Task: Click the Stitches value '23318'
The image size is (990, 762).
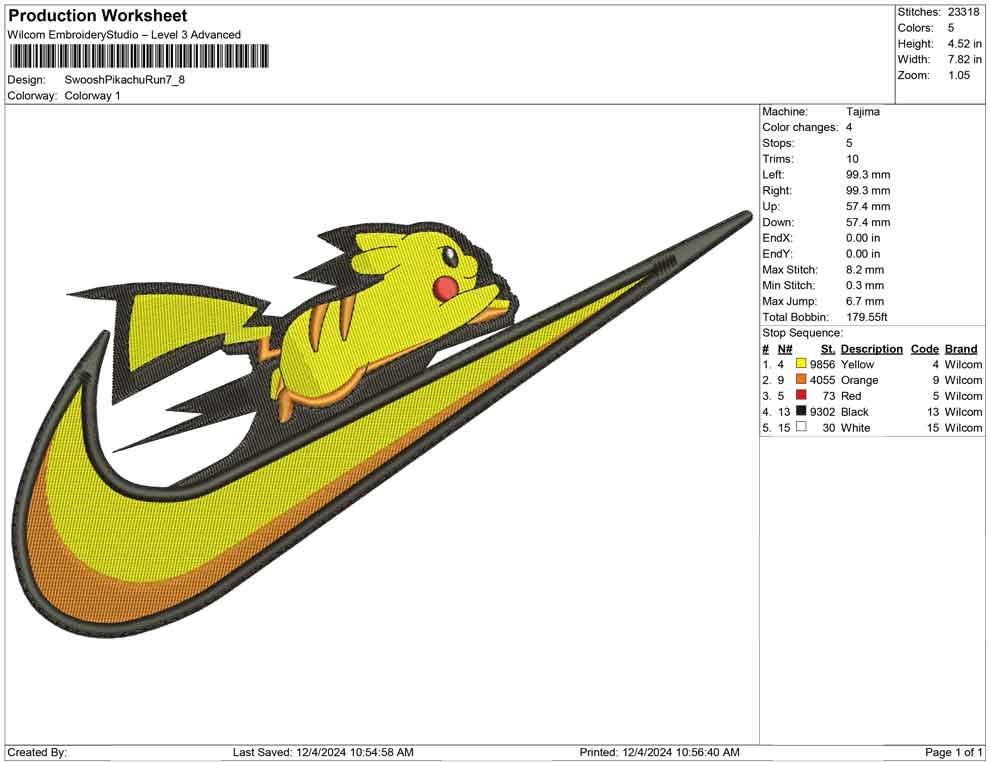Action: click(963, 12)
